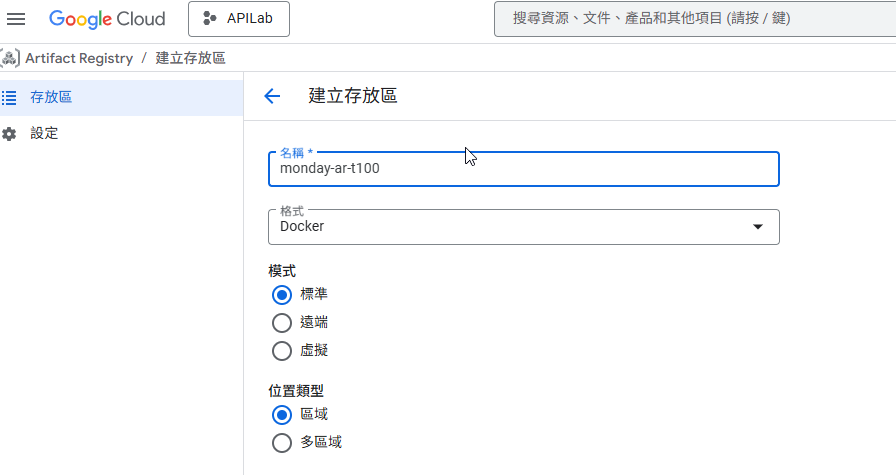Viewport: 896px width, 475px height.
Task: Focus the top search resources field
Action: (695, 19)
